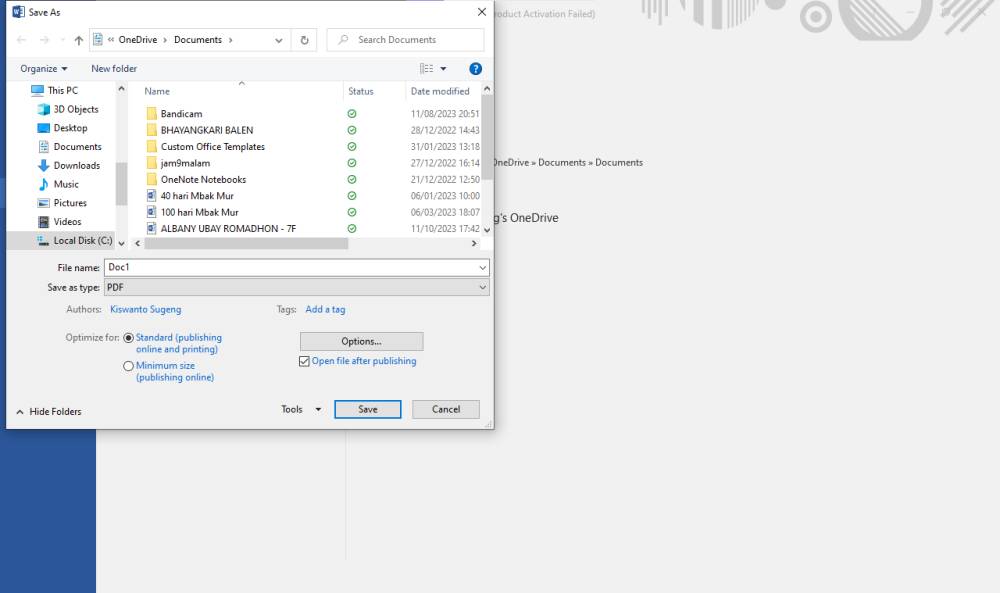Viewport: 1000px width, 593px height.
Task: Open the File name dropdown arrow
Action: click(483, 268)
